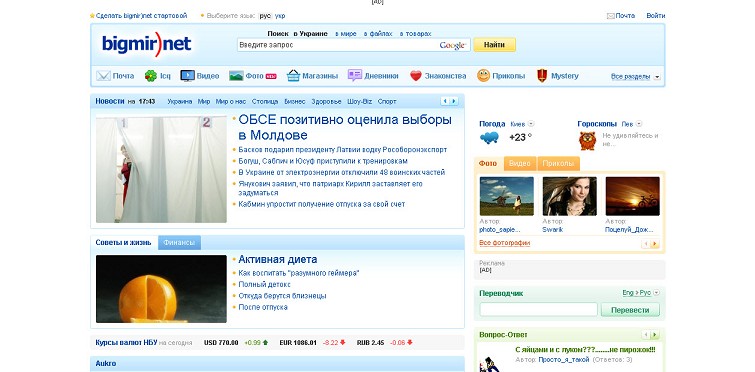
Task: Click the green Icq flower icon
Action: [151, 76]
